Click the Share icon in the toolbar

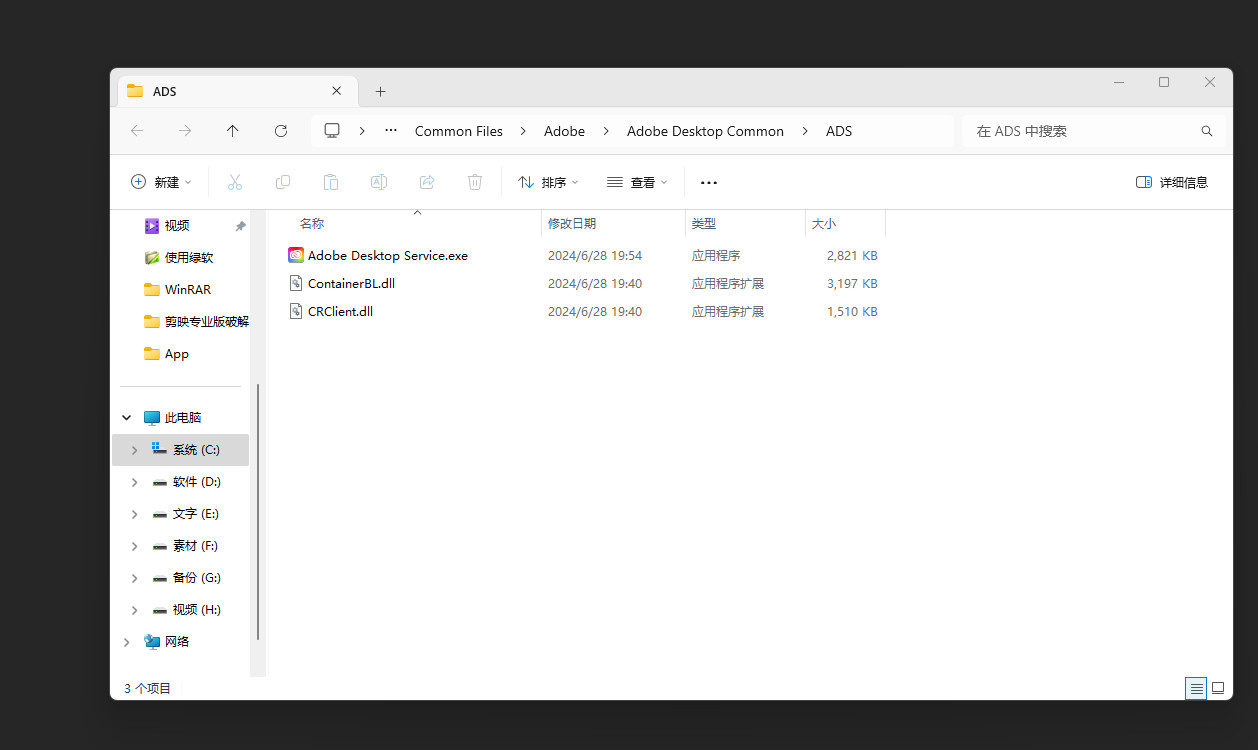(427, 182)
